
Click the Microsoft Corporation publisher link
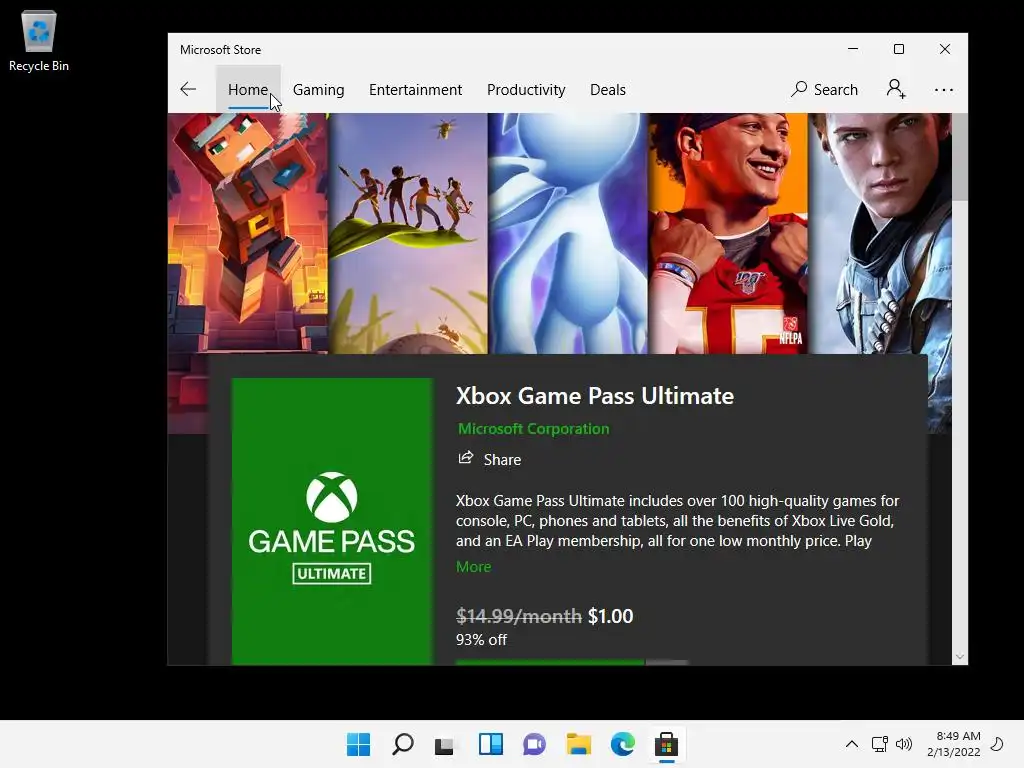click(534, 428)
